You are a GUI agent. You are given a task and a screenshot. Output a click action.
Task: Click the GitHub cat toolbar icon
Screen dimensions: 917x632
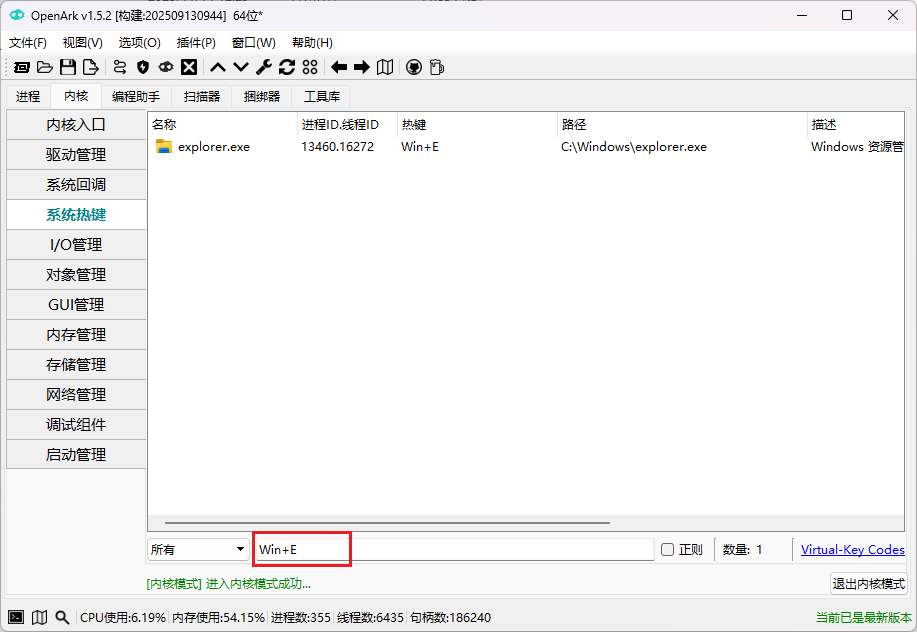point(414,67)
